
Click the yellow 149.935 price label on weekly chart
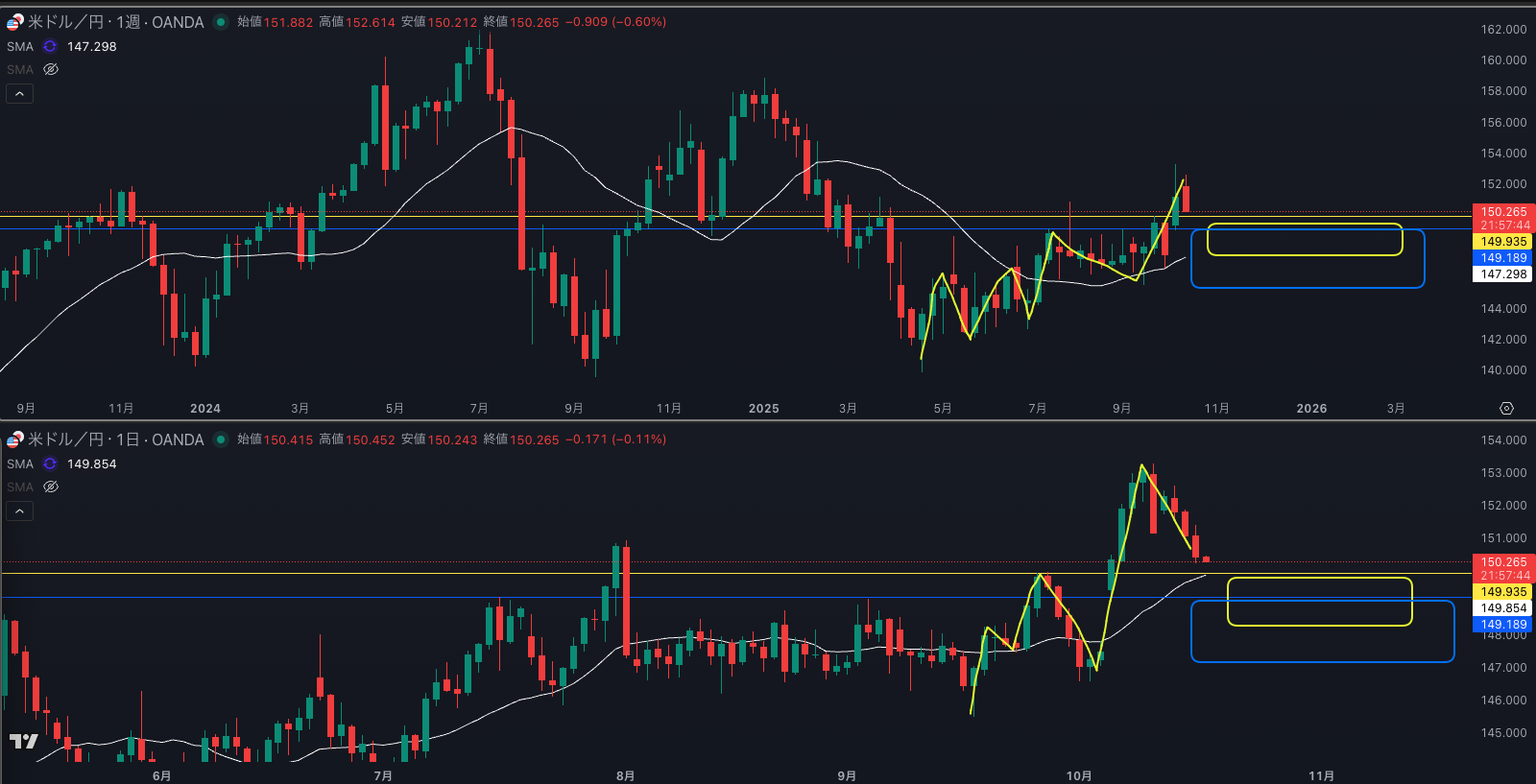pyautogui.click(x=1503, y=242)
